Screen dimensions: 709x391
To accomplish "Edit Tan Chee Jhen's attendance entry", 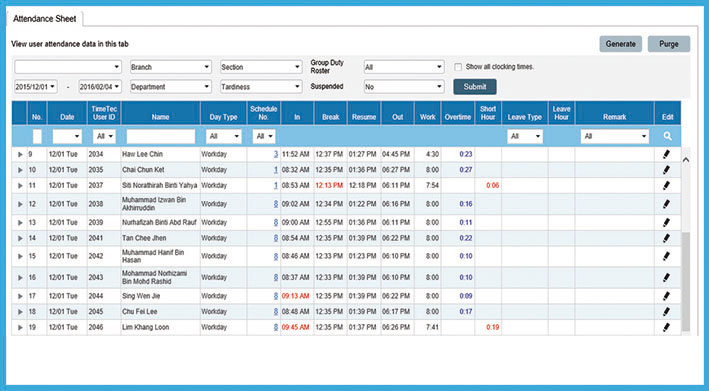I will click(x=666, y=238).
